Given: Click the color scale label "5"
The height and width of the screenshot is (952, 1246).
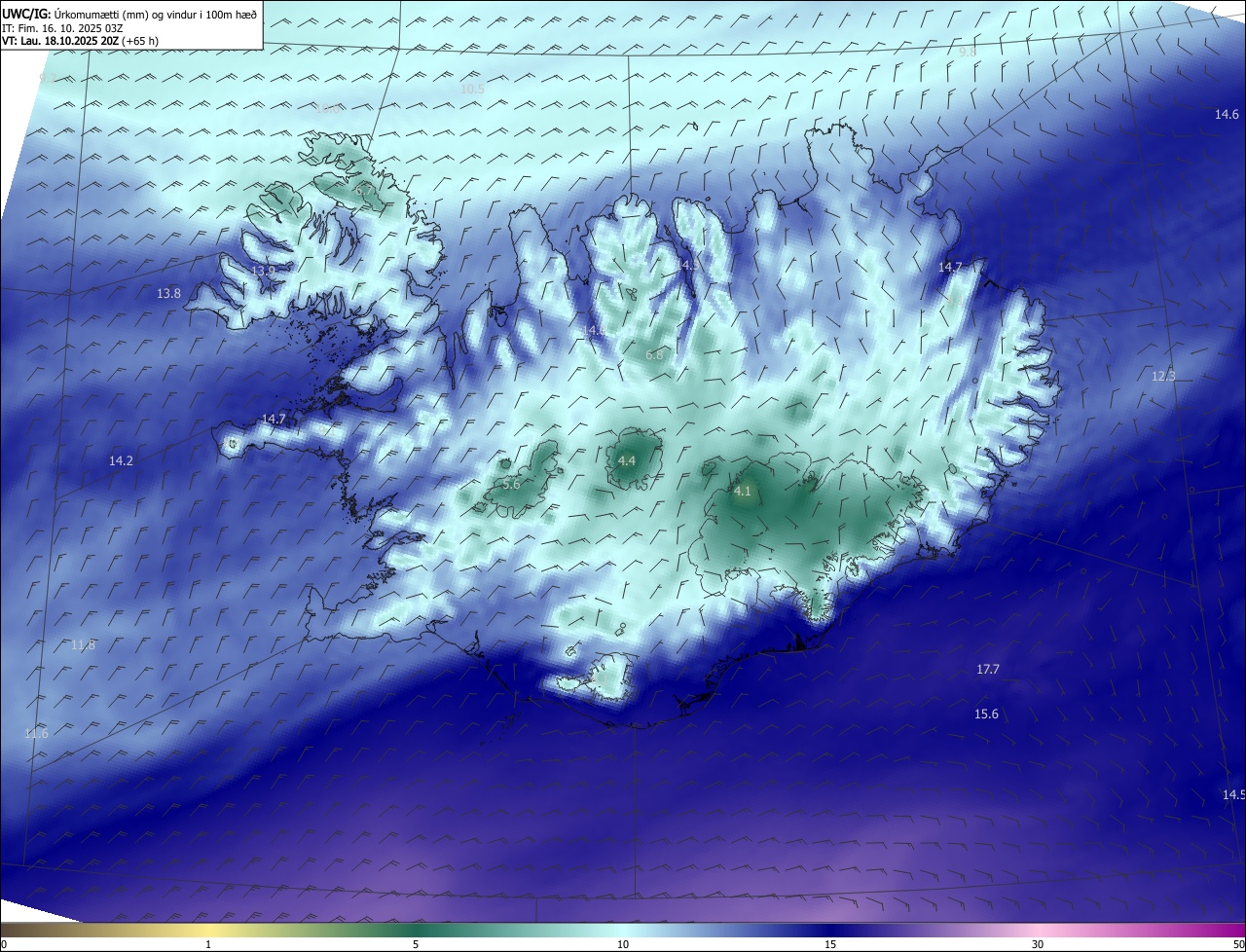Looking at the screenshot, I should tap(416, 944).
